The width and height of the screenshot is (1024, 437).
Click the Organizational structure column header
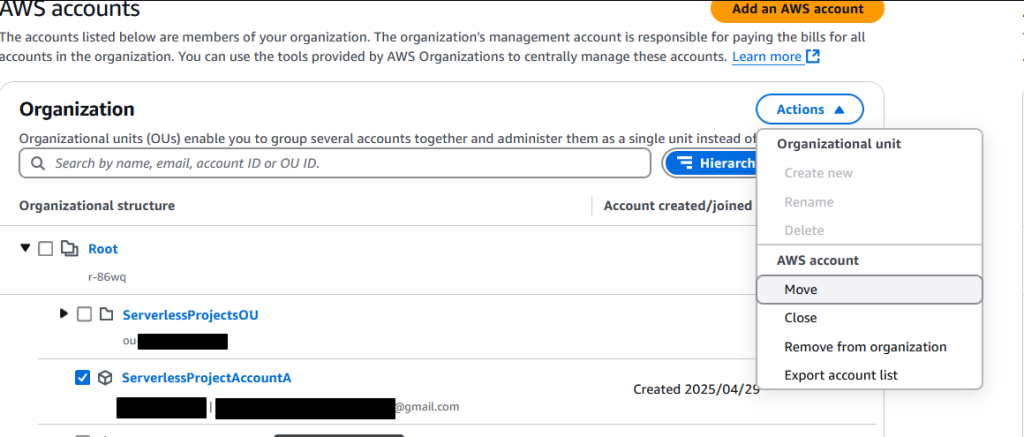pos(97,206)
